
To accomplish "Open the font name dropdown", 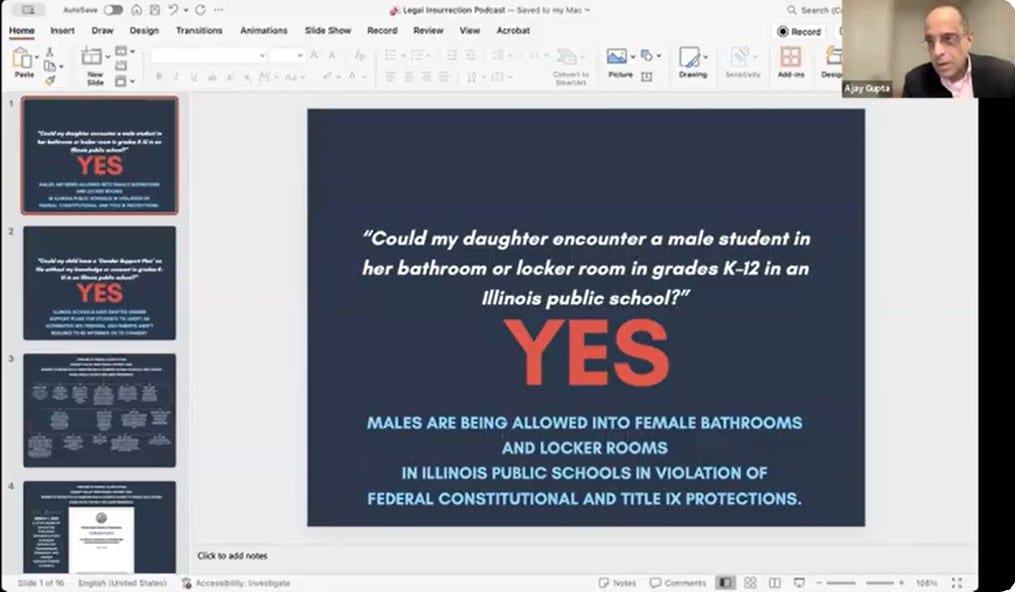I will 262,56.
